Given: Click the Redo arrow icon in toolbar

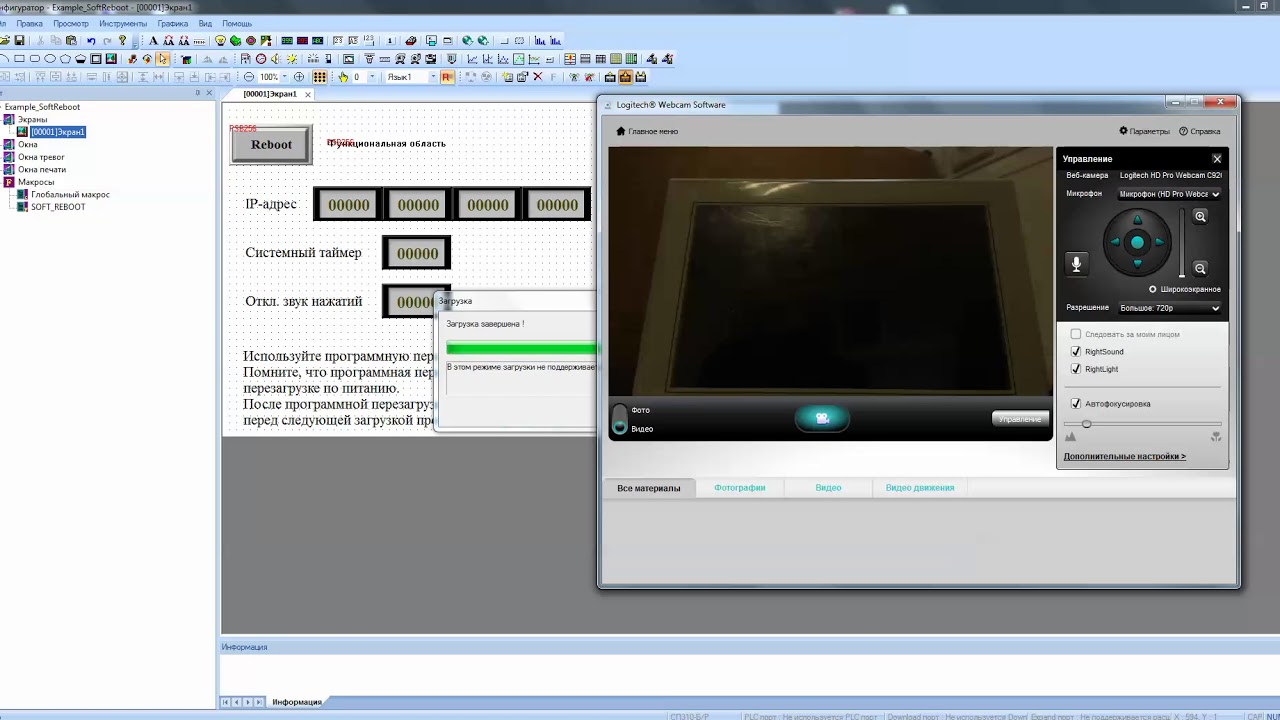Looking at the screenshot, I should point(107,41).
